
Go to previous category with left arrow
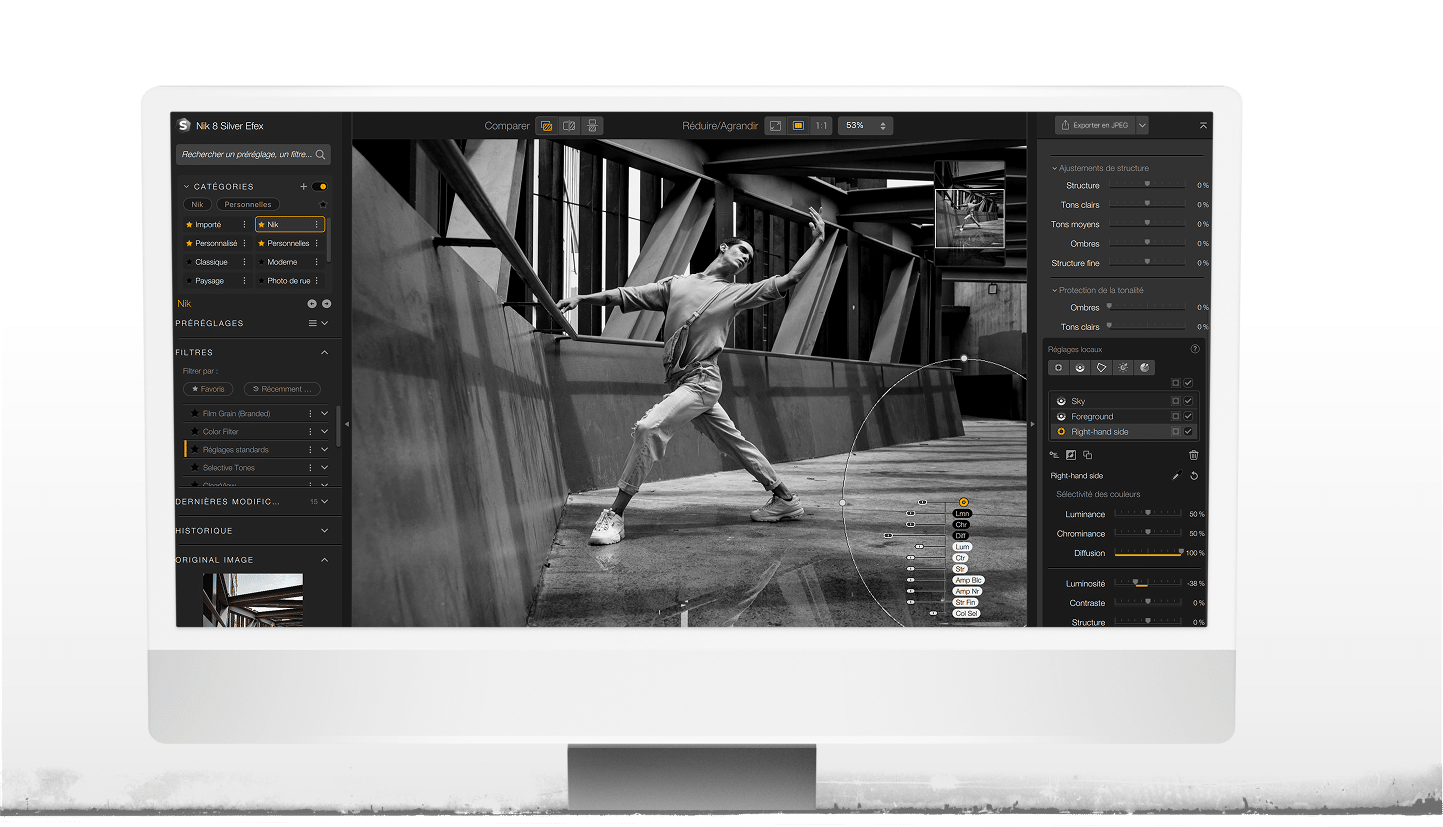(x=311, y=303)
